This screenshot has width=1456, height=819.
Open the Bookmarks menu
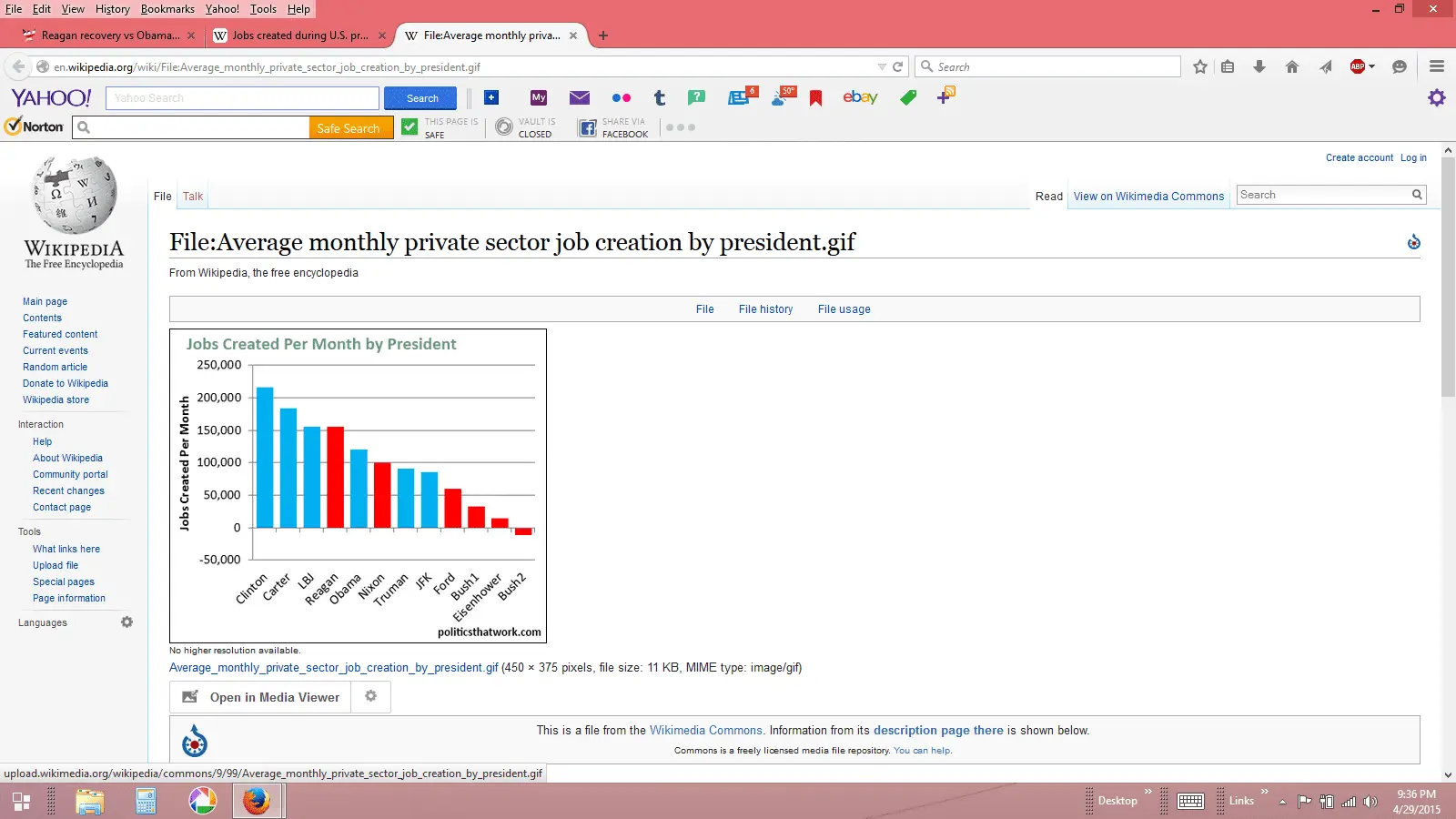coord(167,9)
